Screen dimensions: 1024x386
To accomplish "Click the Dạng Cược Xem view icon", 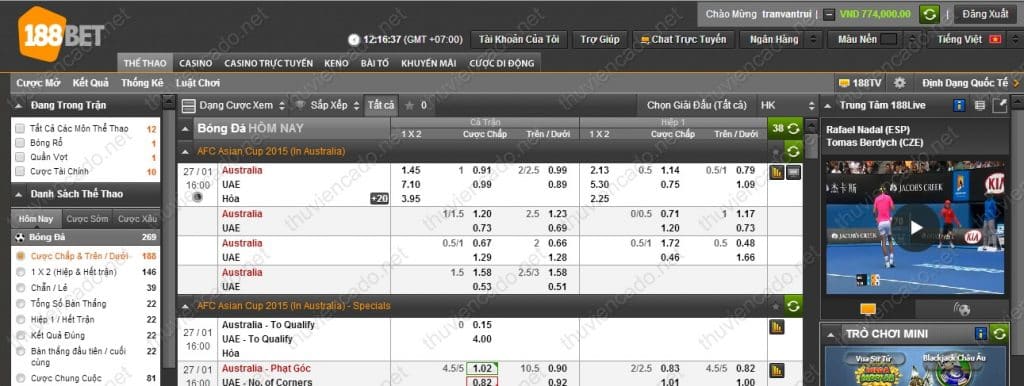I will 188,106.
